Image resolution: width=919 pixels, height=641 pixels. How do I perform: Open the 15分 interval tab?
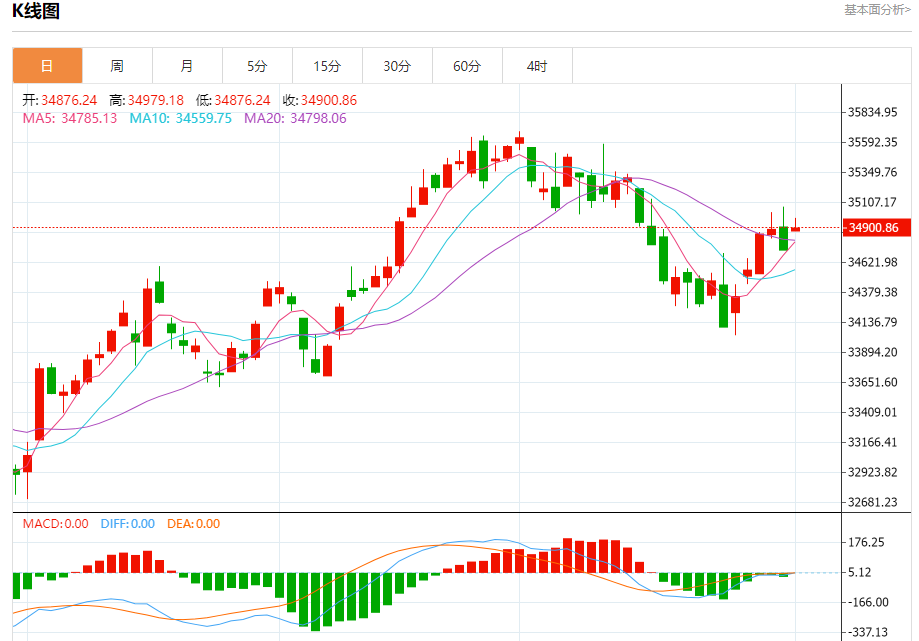click(x=327, y=66)
